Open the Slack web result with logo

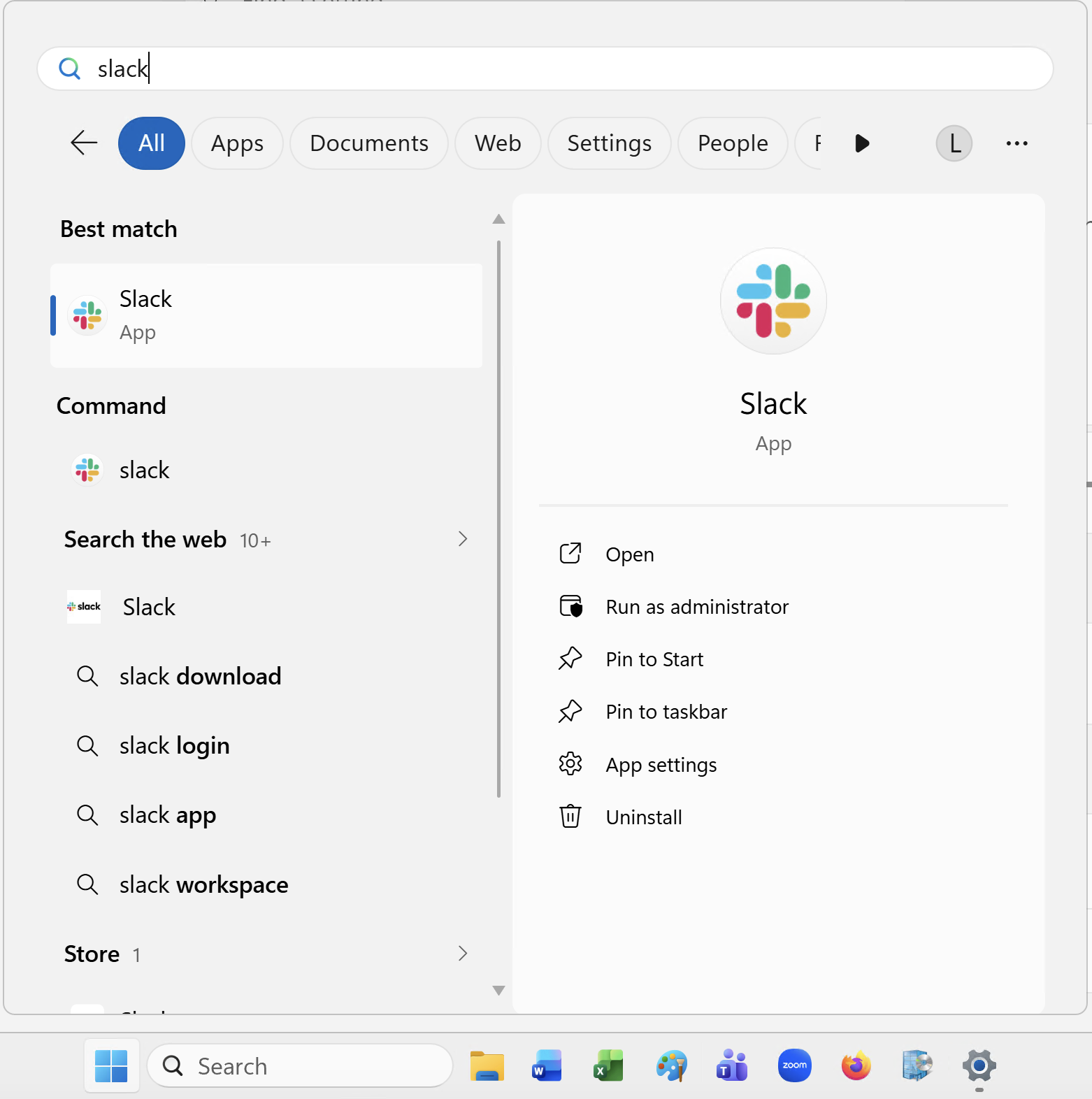pos(266,607)
